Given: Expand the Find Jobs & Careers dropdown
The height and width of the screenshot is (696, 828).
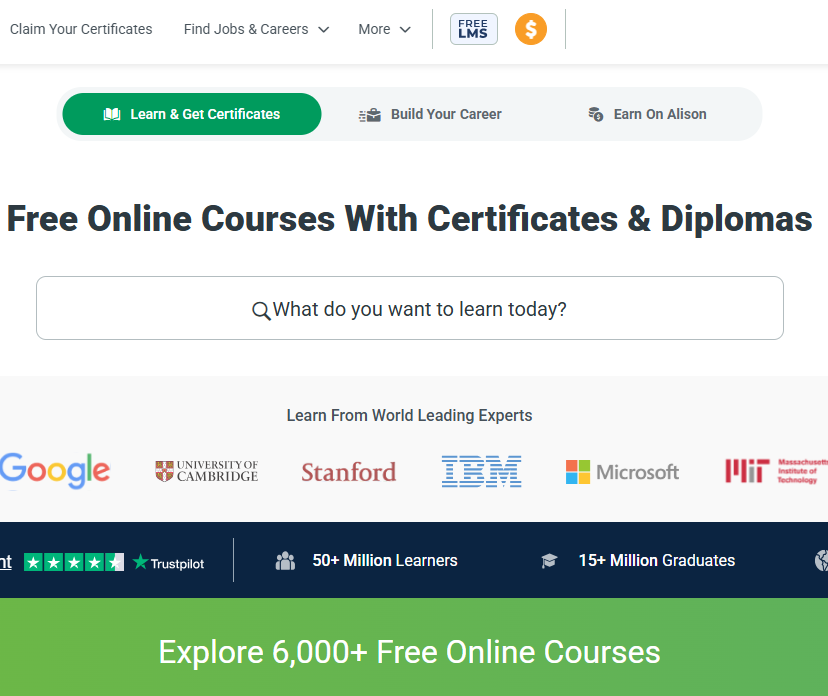Looking at the screenshot, I should pos(257,29).
